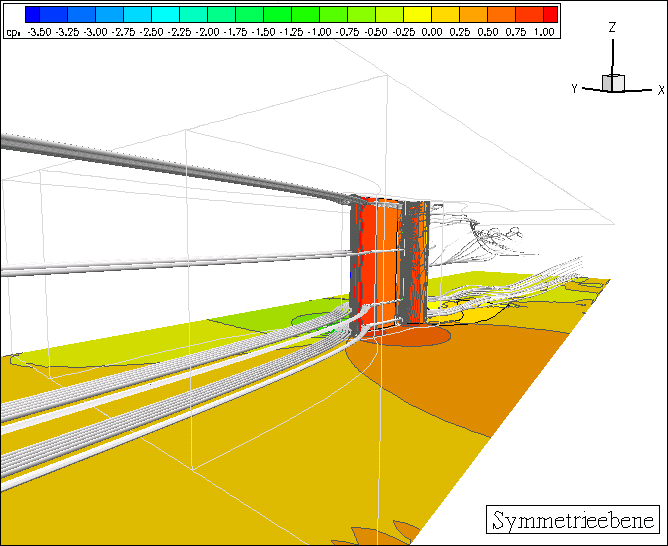Select the yellow 0.00 legend color band
Screen dimensions: 668x546
point(418,14)
